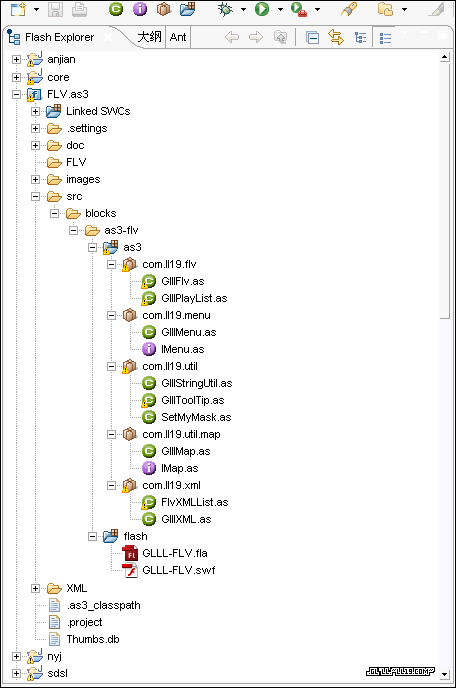
Task: Expand the Linked SWCs node
Action: (36, 111)
